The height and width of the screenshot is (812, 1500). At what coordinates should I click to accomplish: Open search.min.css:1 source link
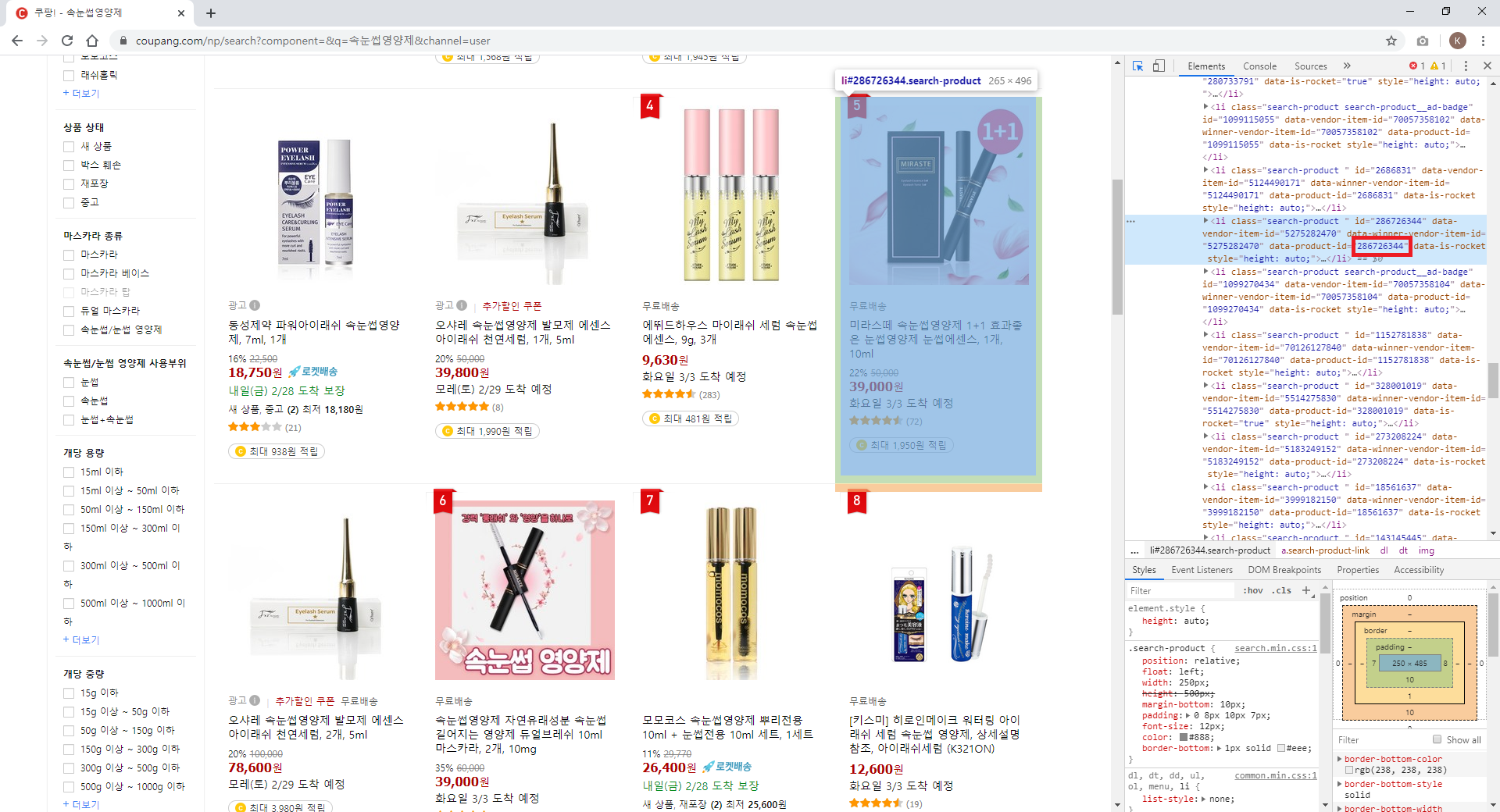1276,648
